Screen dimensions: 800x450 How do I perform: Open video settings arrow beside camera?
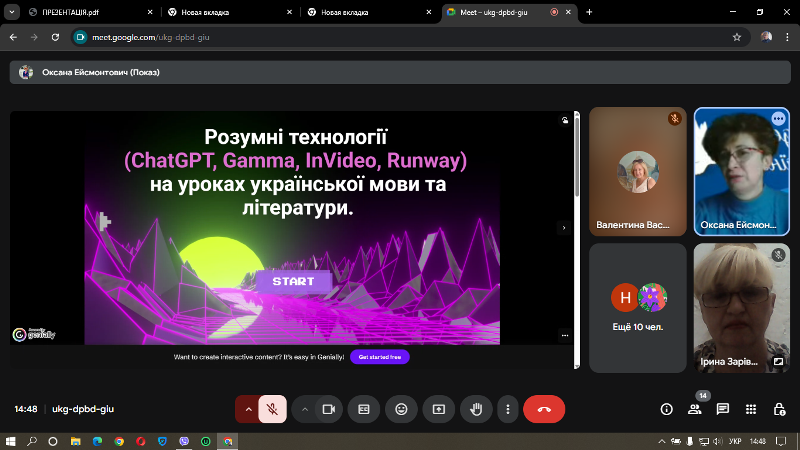[305, 409]
